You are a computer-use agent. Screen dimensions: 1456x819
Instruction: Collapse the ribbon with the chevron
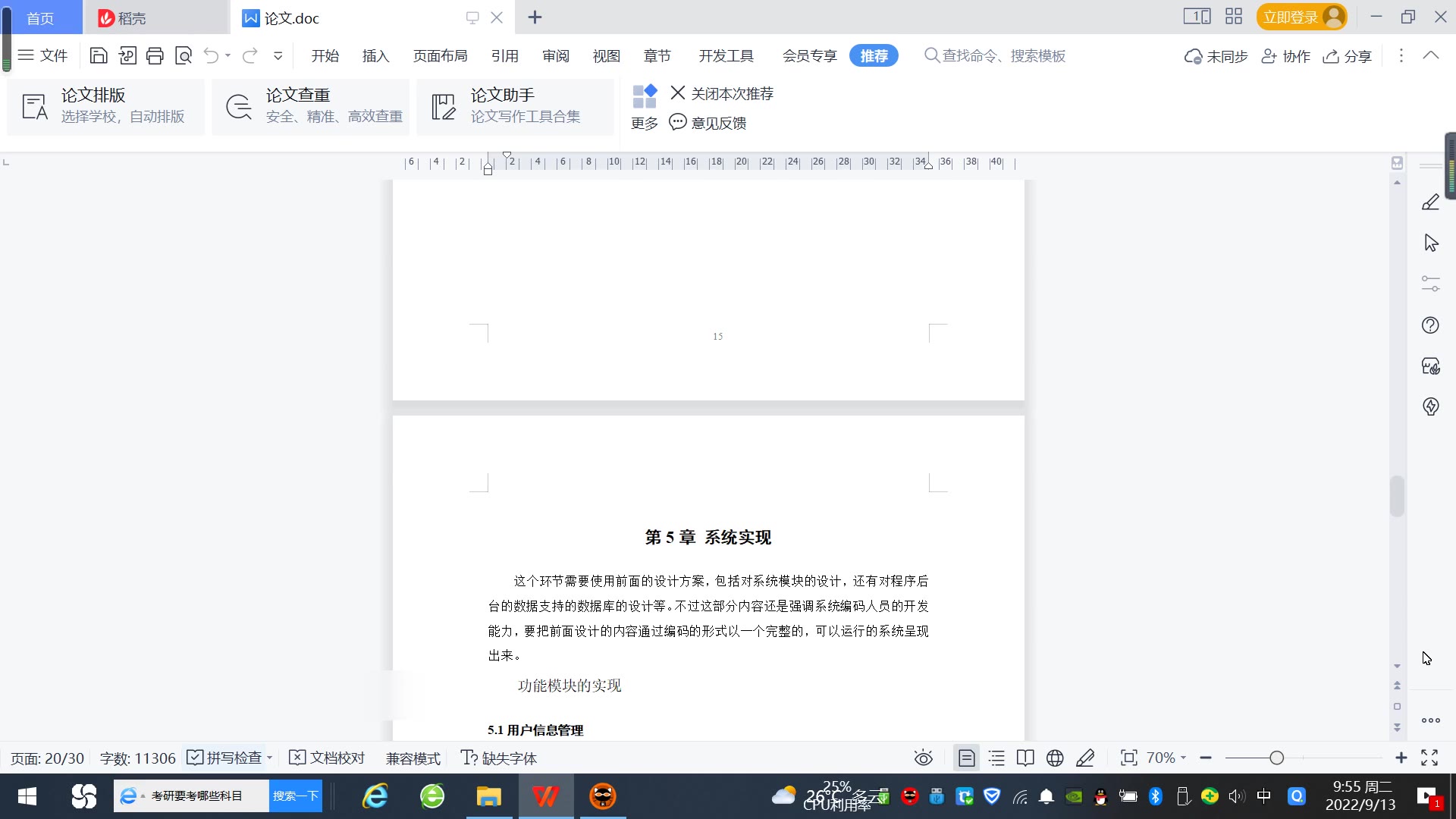1431,55
